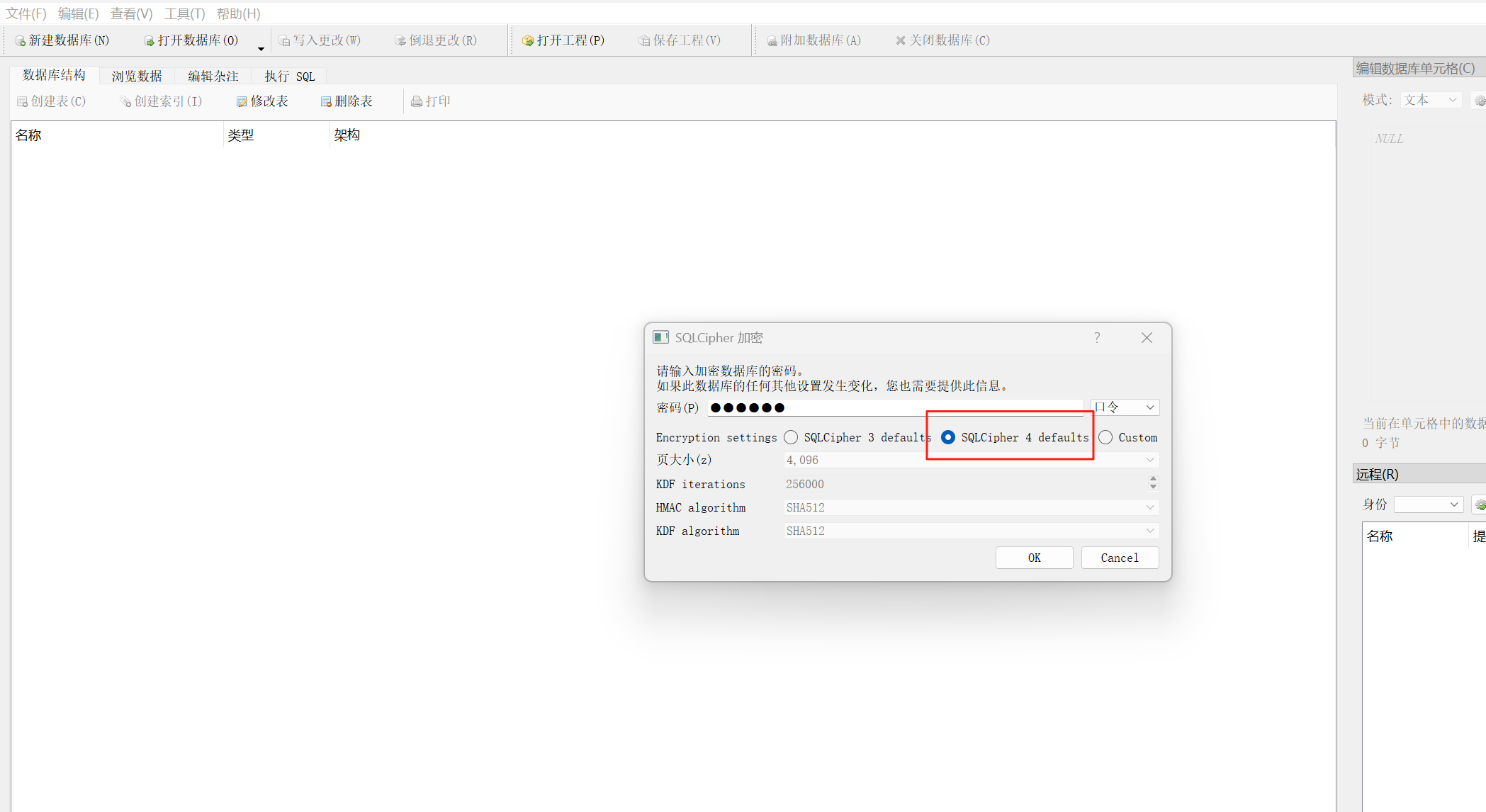Open the 身份 identity dropdown
Screen dimensions: 1486x812
(1428, 504)
